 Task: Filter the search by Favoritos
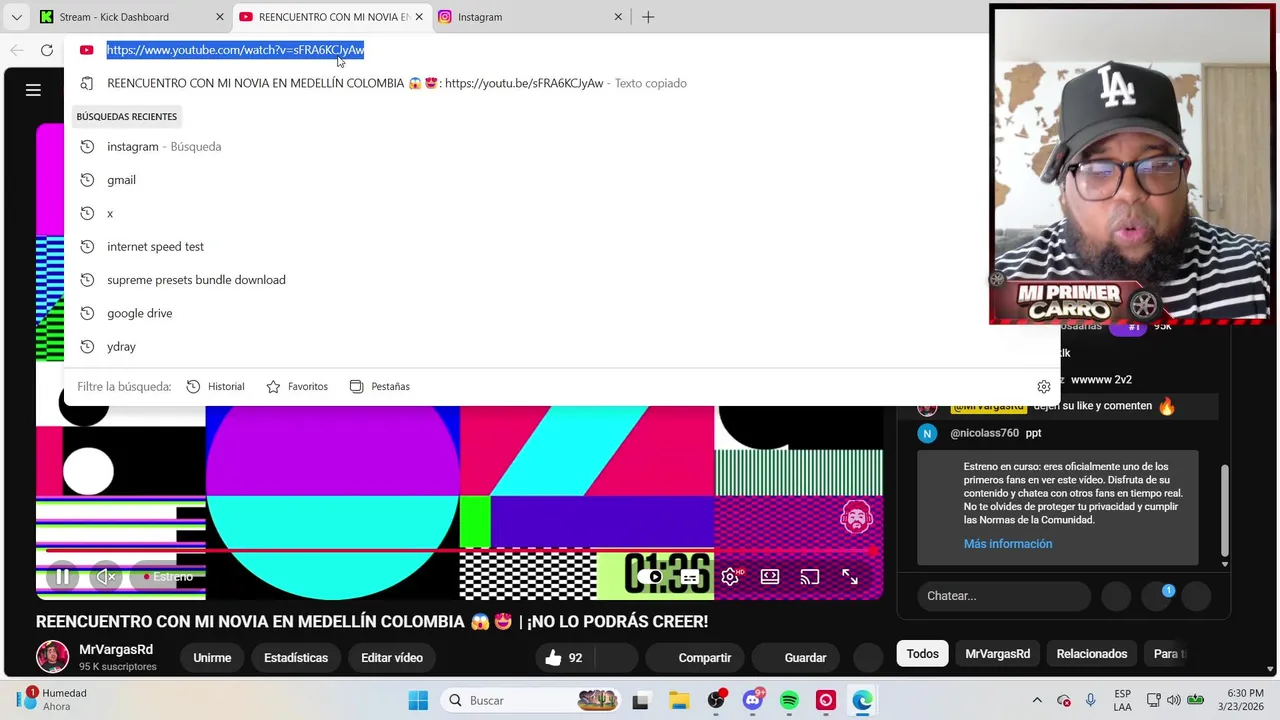click(x=297, y=387)
